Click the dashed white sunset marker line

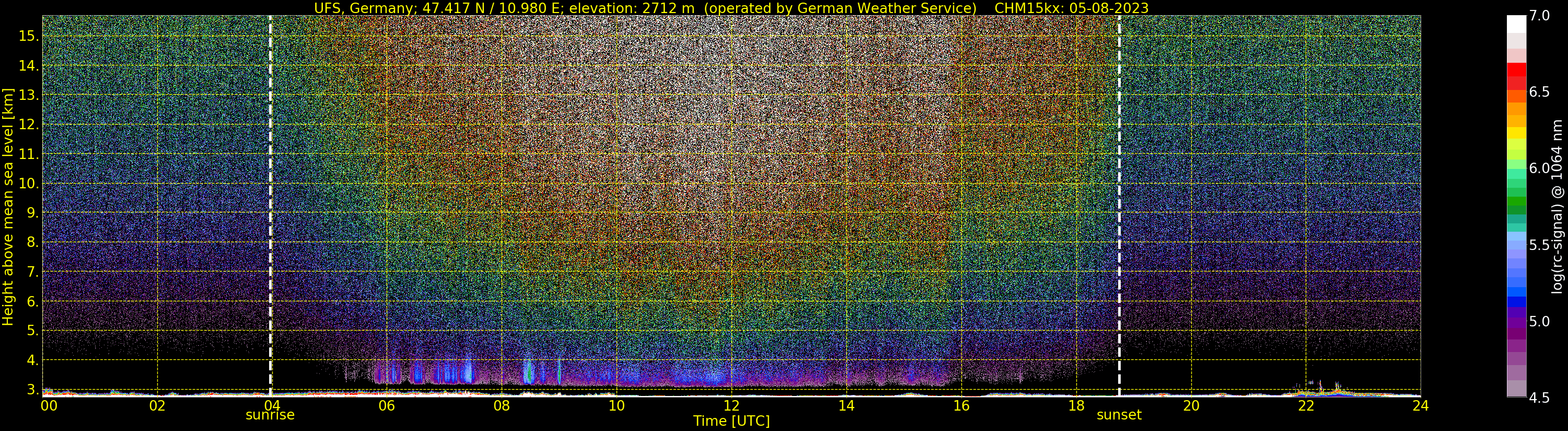(x=1119, y=206)
